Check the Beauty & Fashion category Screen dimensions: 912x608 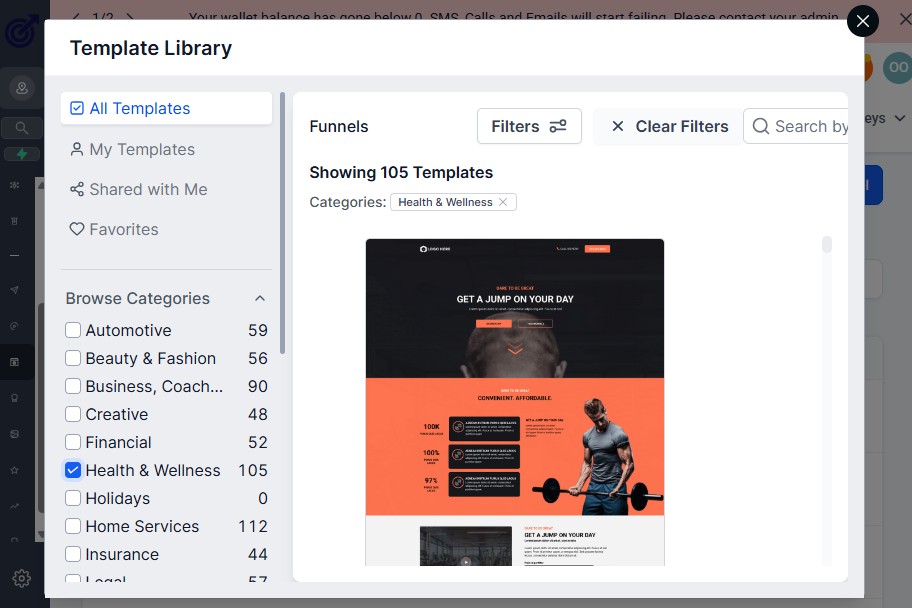coord(73,358)
